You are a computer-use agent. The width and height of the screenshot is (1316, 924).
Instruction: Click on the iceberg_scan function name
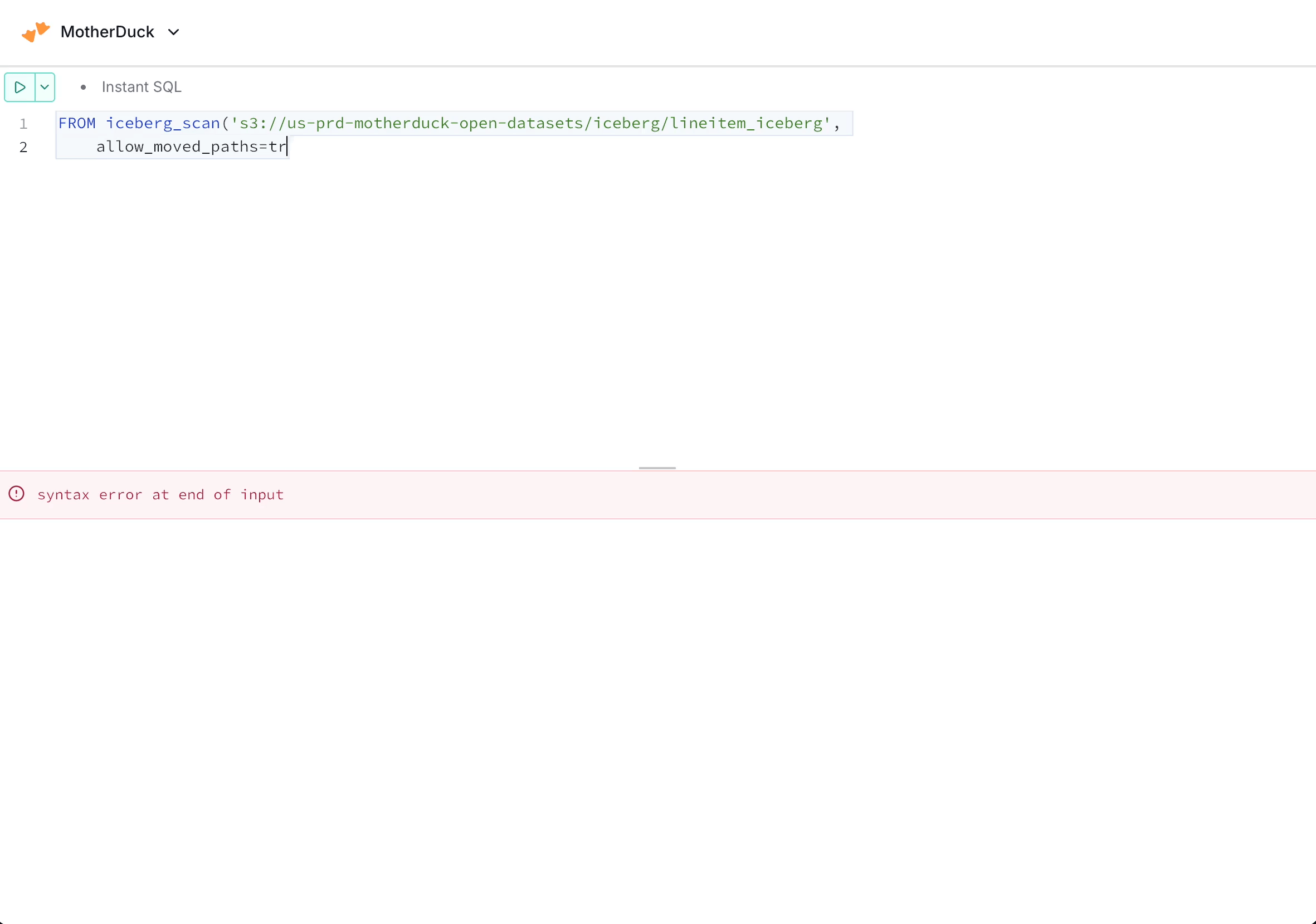click(163, 123)
